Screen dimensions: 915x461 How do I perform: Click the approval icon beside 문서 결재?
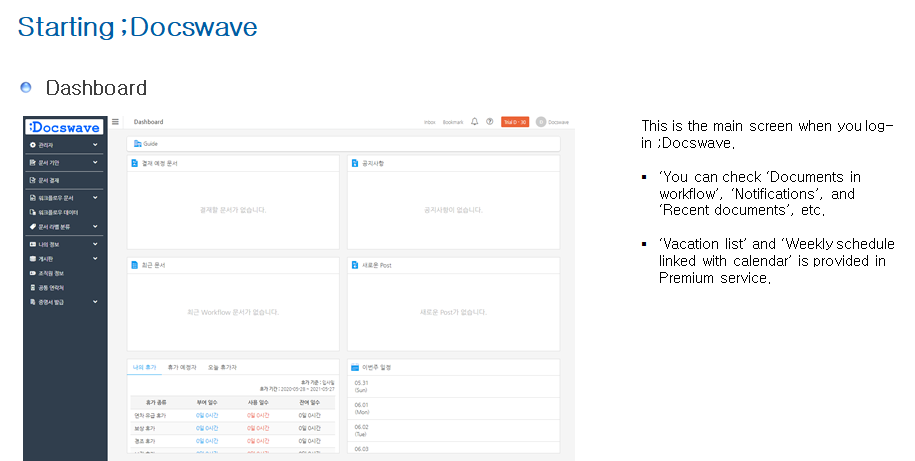(33, 180)
